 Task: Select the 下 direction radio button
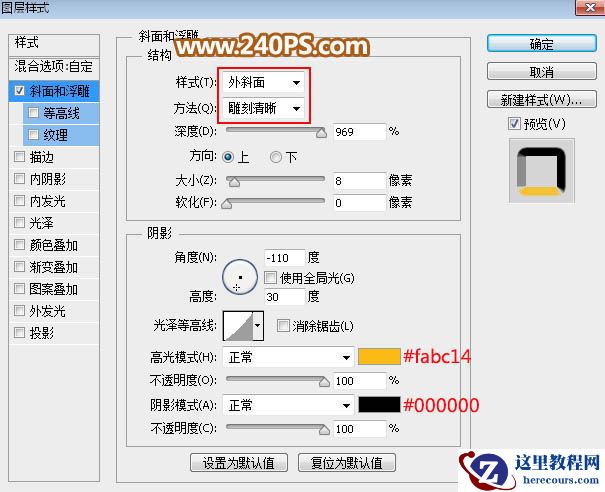pos(275,157)
